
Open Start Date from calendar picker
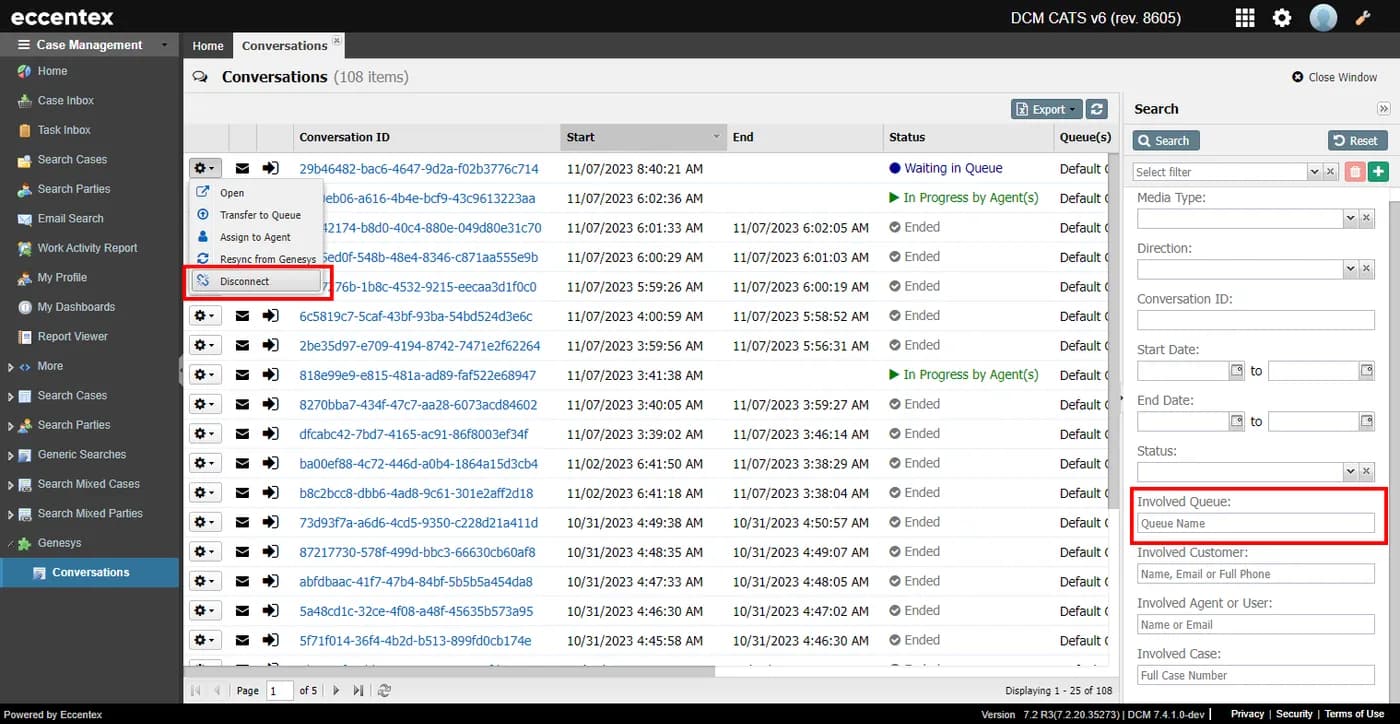pyautogui.click(x=1236, y=371)
